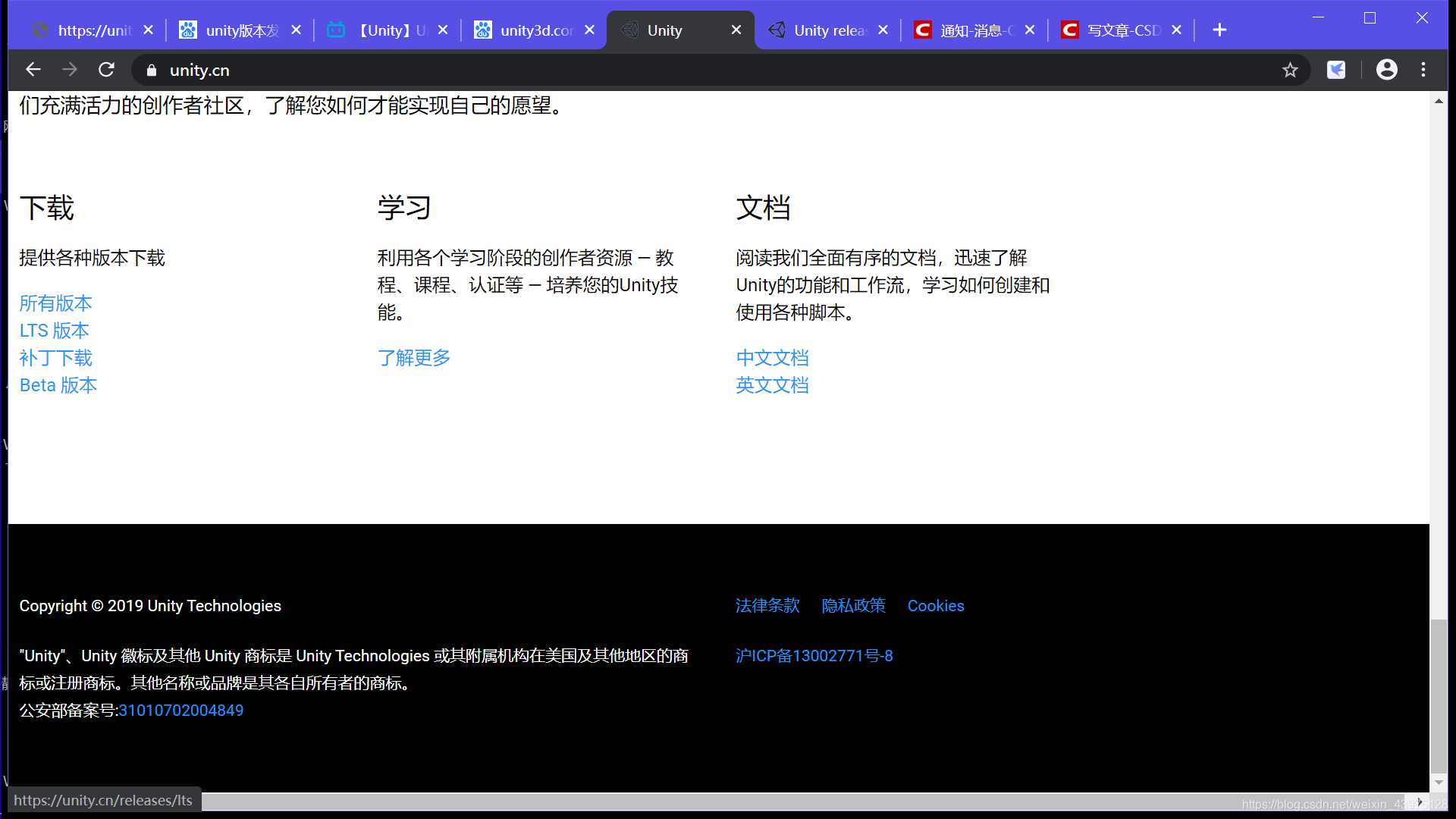Close the unity版本发 tab

[x=296, y=30]
